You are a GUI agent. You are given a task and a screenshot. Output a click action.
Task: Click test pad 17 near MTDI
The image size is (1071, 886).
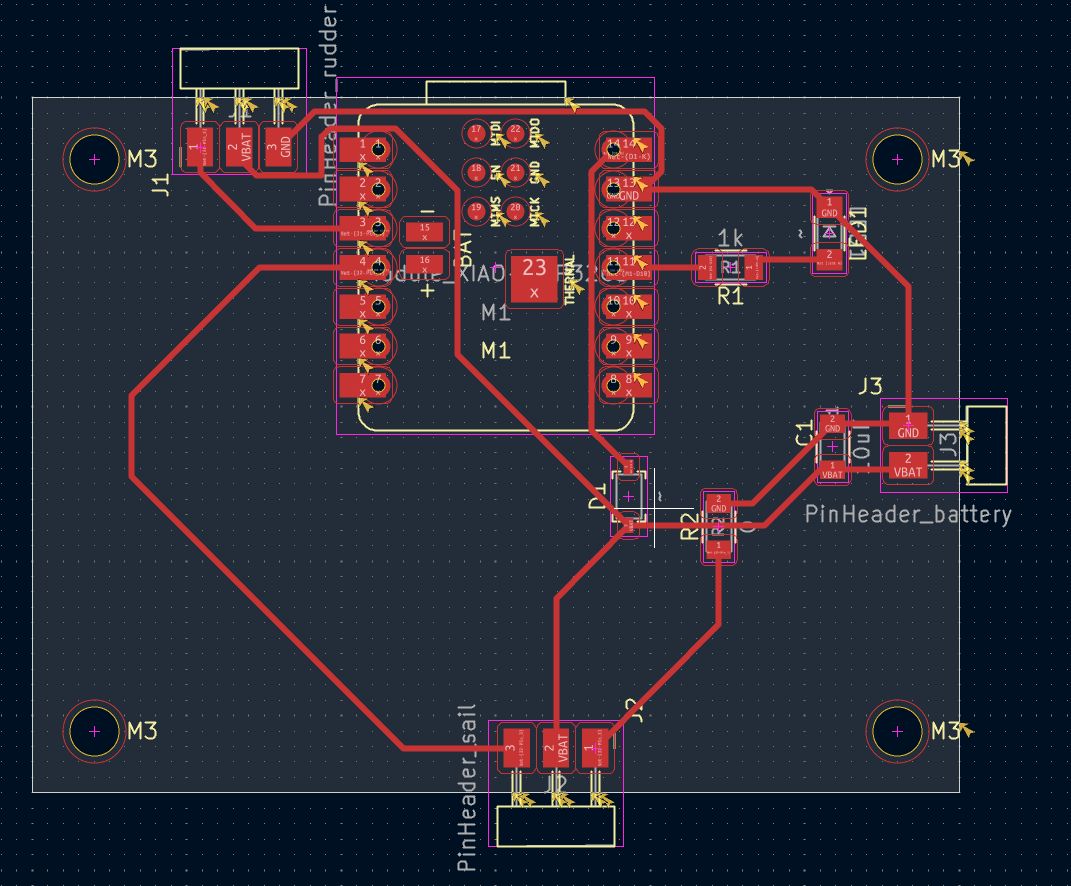coord(475,133)
